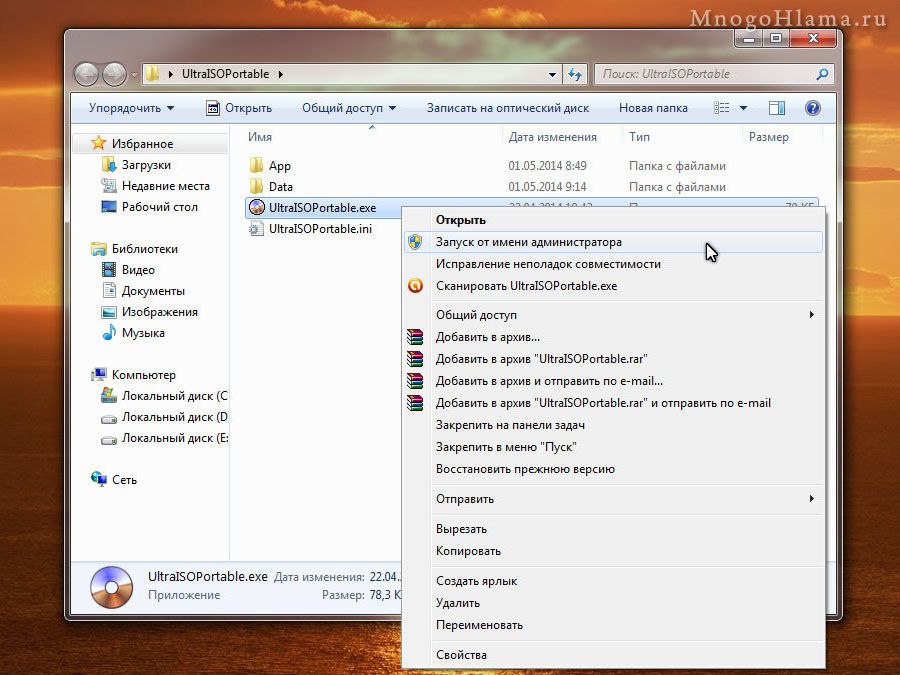Expand the address bar history dropdown arrow
The image size is (900, 675).
[x=553, y=74]
